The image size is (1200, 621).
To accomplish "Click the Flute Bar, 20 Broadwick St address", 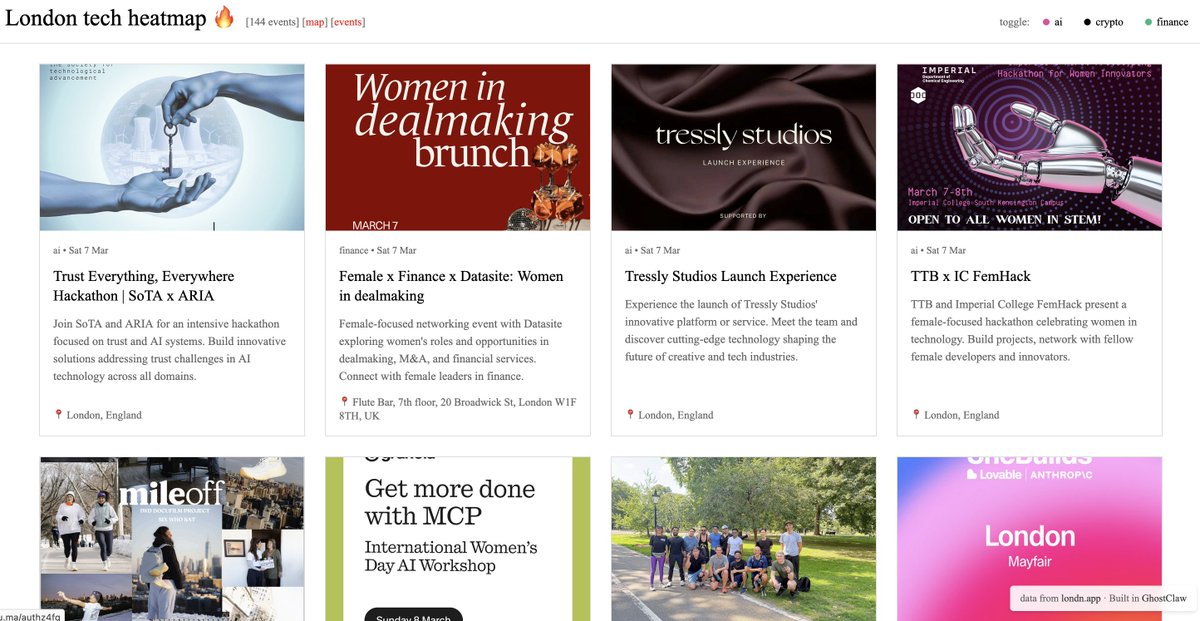I will (x=458, y=409).
